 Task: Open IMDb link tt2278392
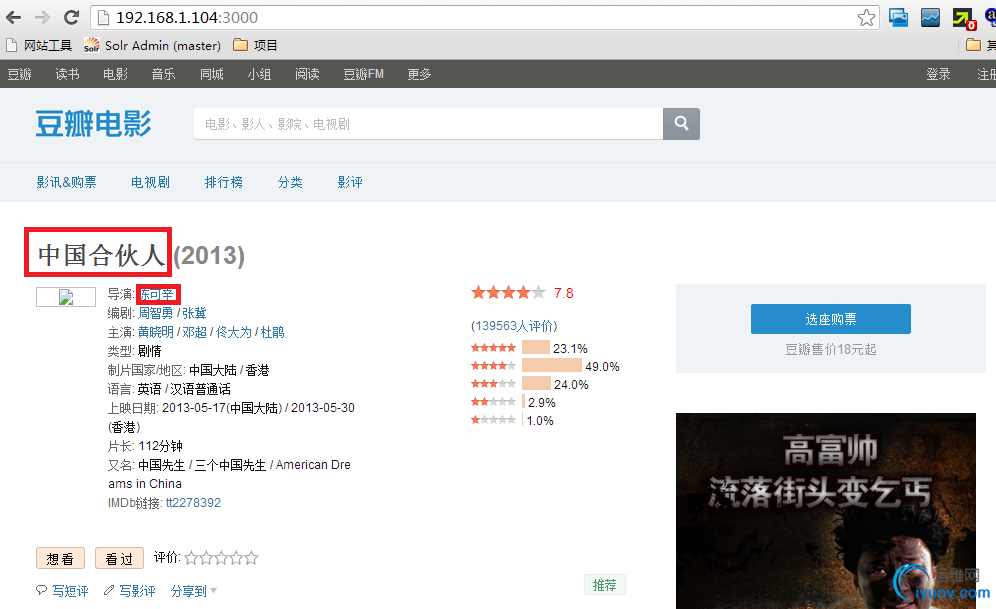pyautogui.click(x=194, y=502)
